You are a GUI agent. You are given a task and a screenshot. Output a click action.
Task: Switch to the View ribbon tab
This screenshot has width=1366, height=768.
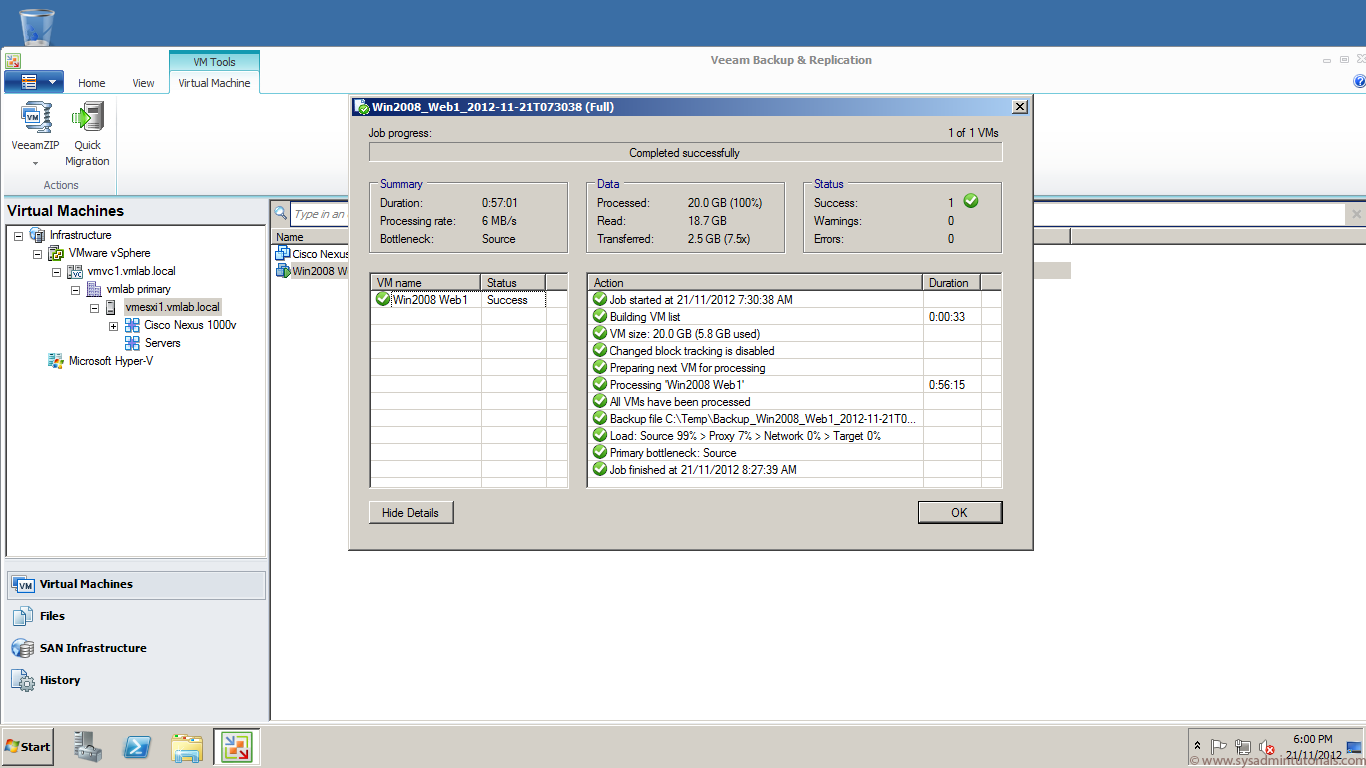pyautogui.click(x=143, y=83)
